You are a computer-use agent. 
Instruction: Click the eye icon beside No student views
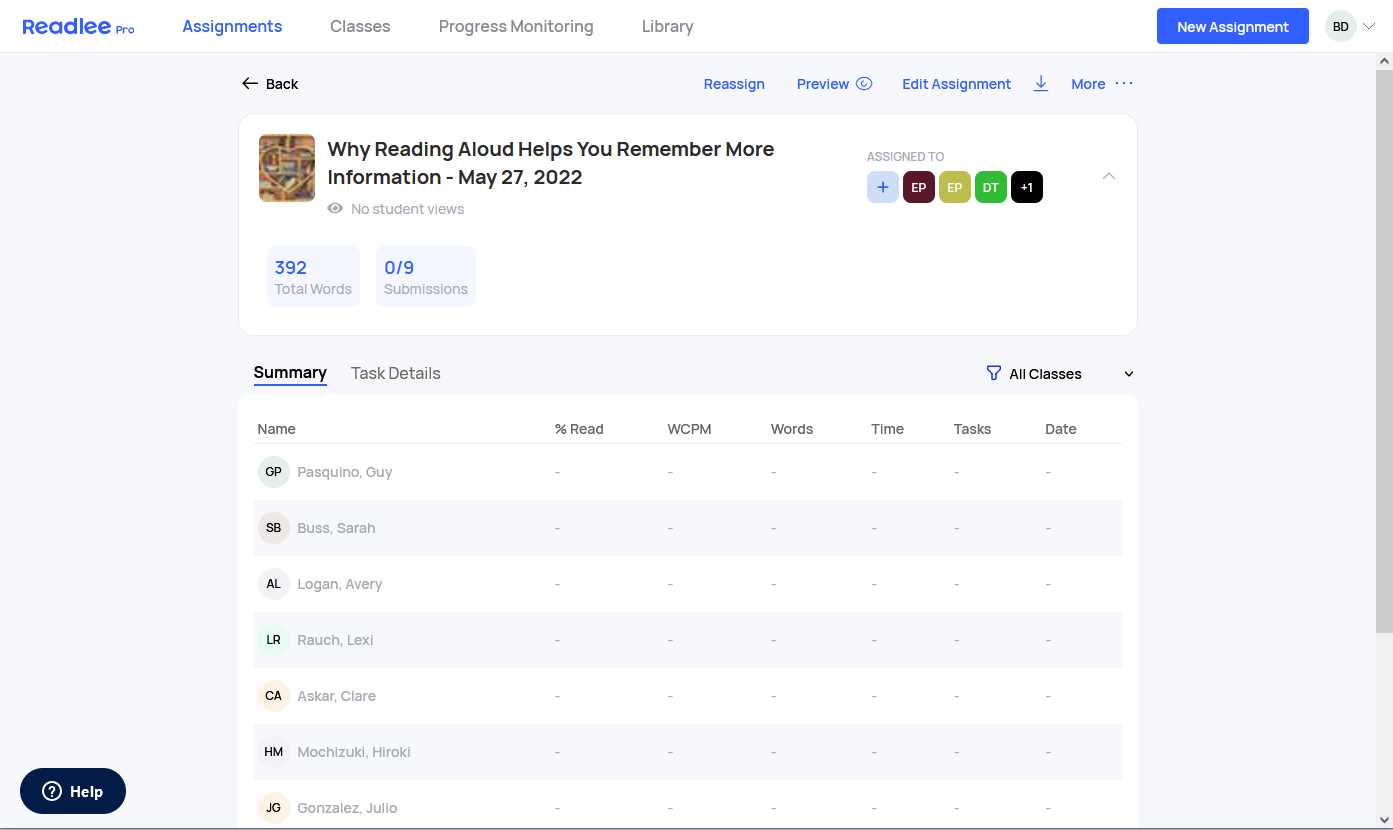point(335,209)
